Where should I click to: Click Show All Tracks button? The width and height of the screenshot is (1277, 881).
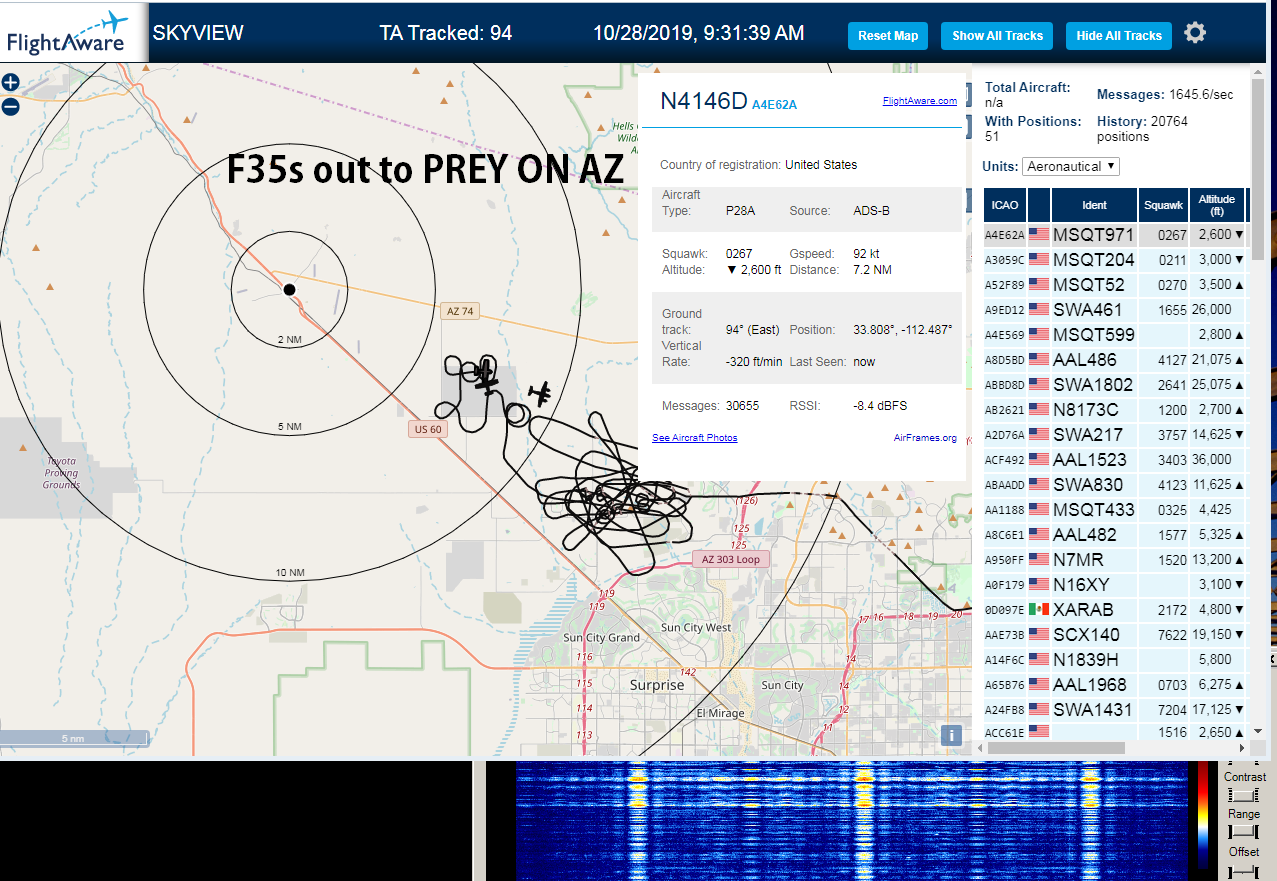click(997, 35)
